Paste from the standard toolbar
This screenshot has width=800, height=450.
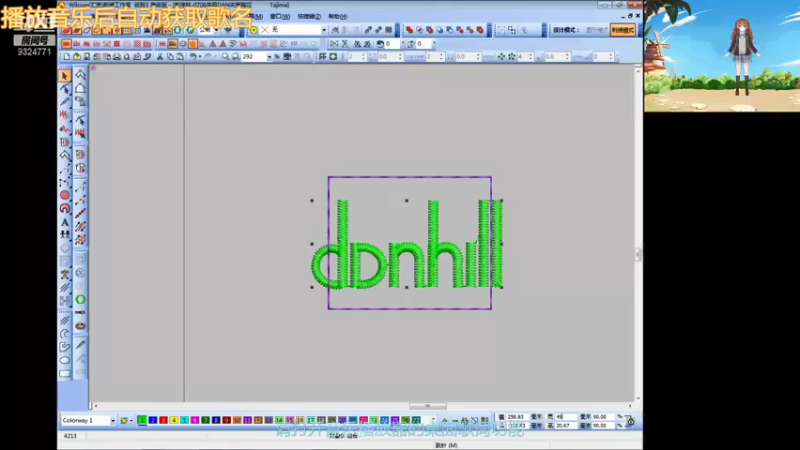[x=180, y=57]
